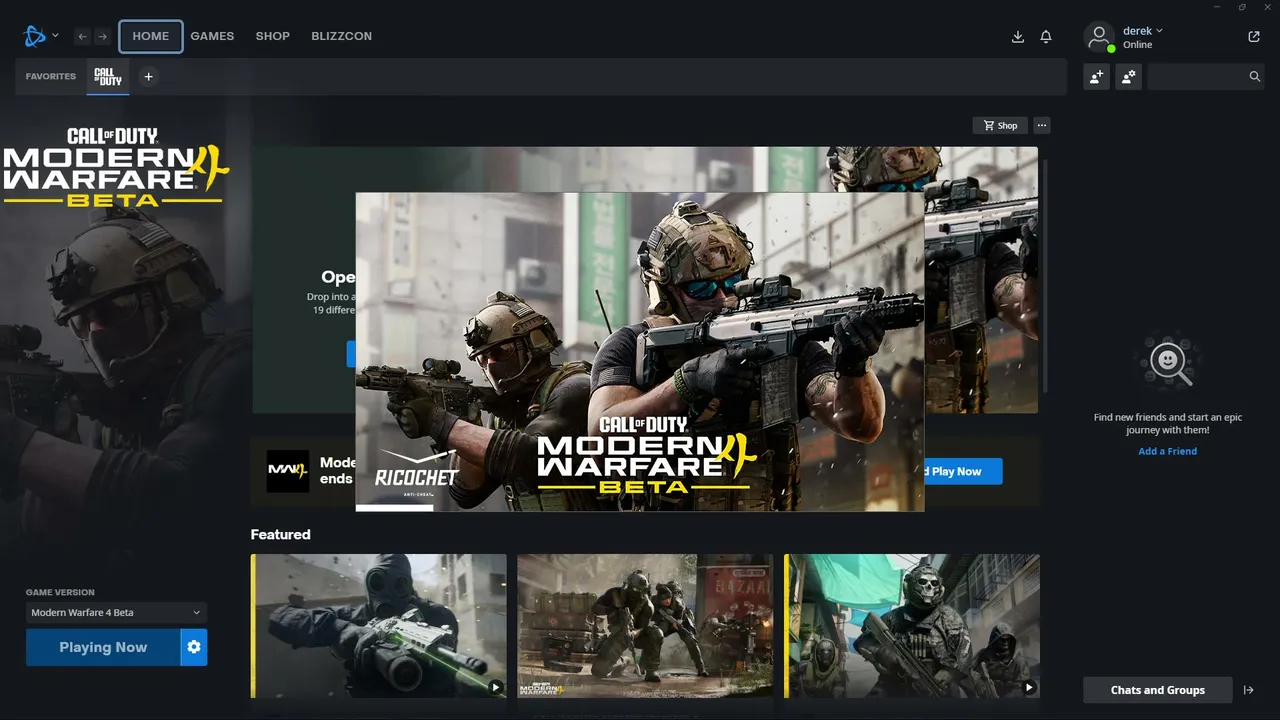Click the Featured section heading

[x=281, y=535]
